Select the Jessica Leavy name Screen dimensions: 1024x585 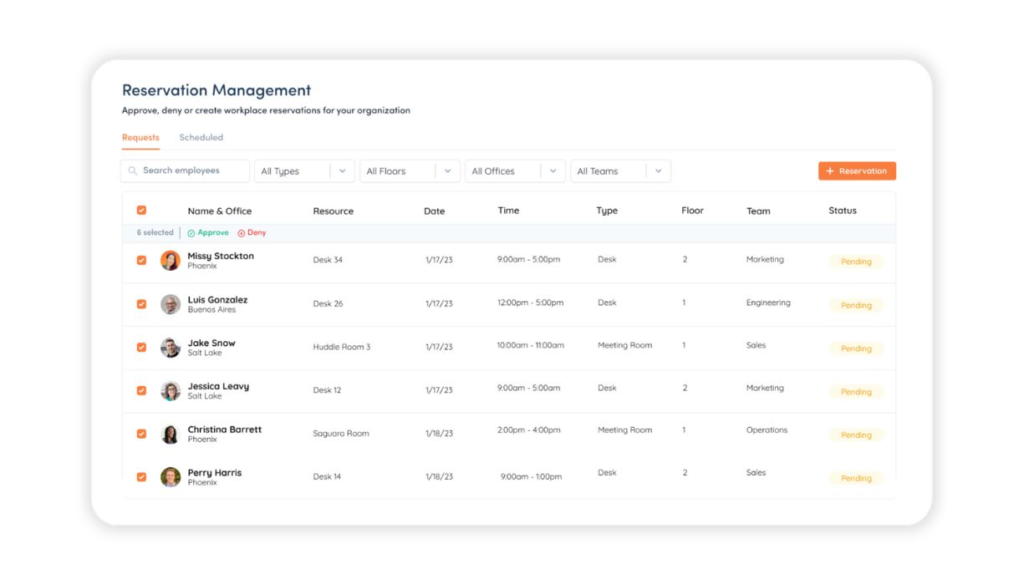pos(218,387)
